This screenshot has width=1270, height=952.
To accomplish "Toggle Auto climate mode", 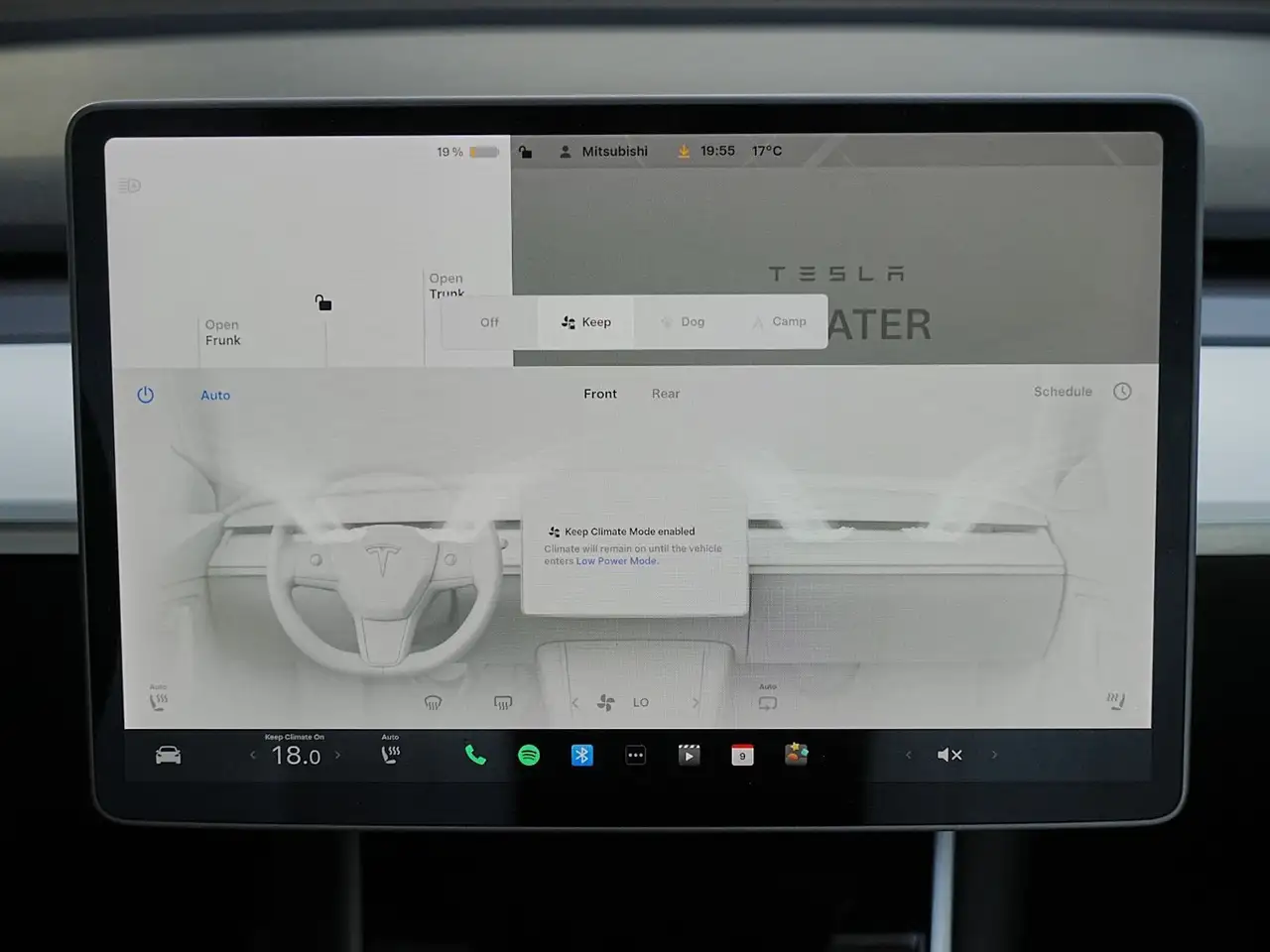I will coord(215,395).
